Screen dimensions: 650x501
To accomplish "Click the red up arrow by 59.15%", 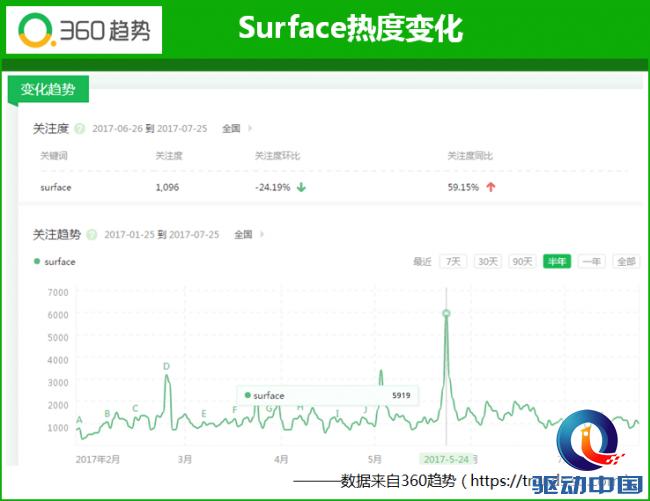I will pyautogui.click(x=491, y=187).
